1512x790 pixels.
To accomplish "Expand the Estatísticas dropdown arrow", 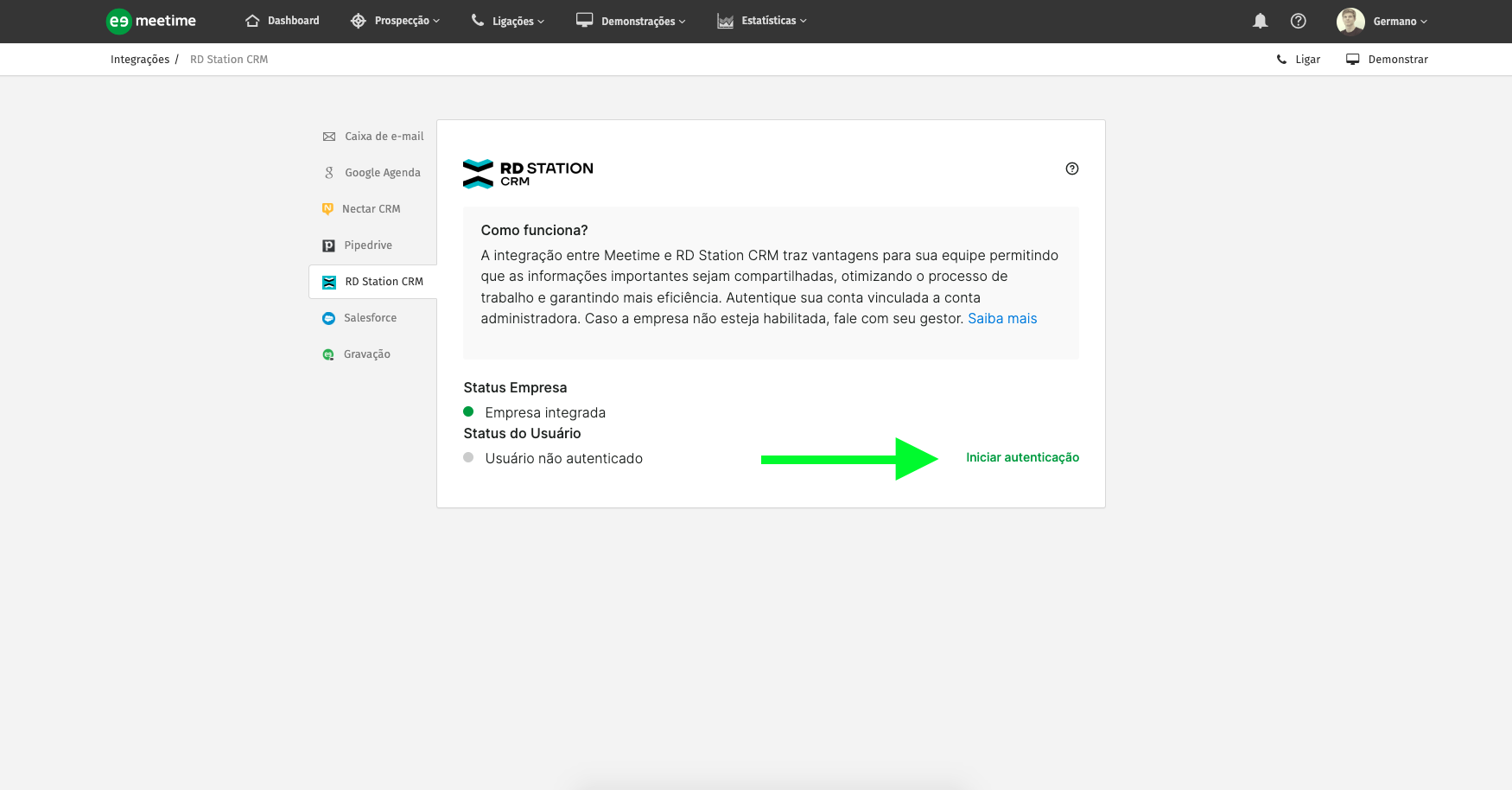I will (804, 21).
